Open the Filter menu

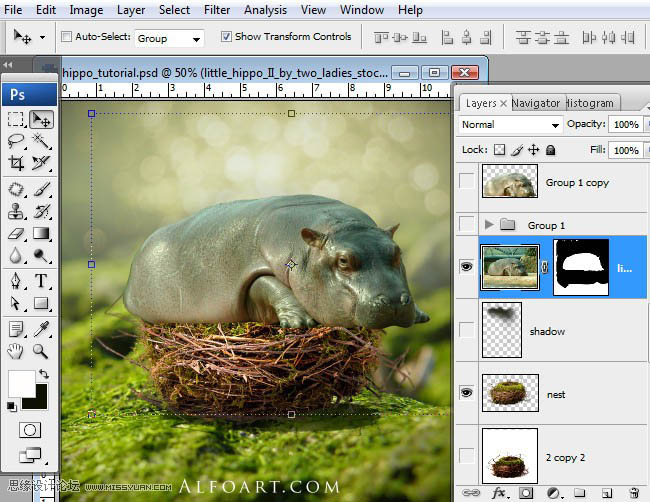[x=217, y=10]
